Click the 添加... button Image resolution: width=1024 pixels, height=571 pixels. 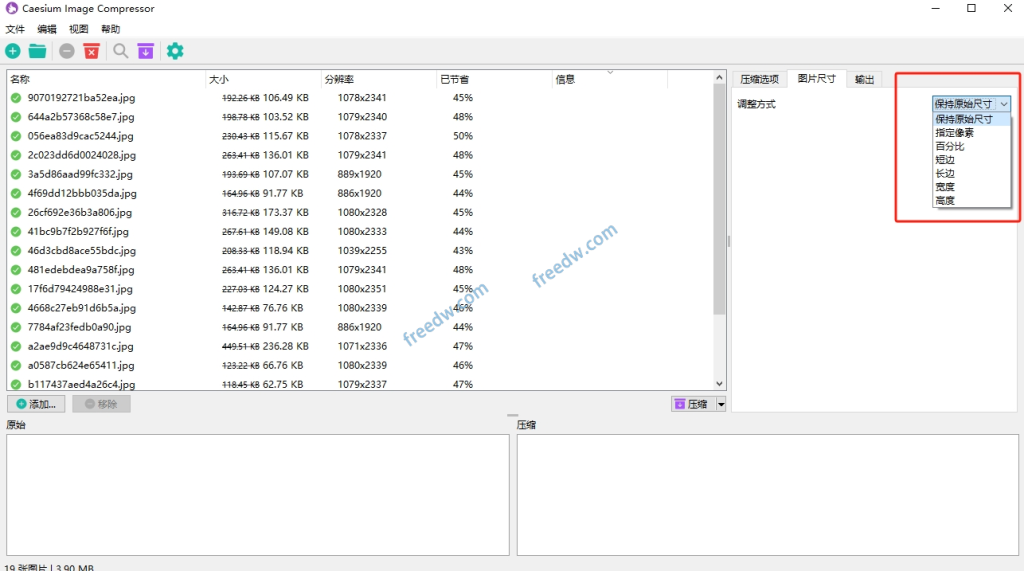tap(37, 404)
